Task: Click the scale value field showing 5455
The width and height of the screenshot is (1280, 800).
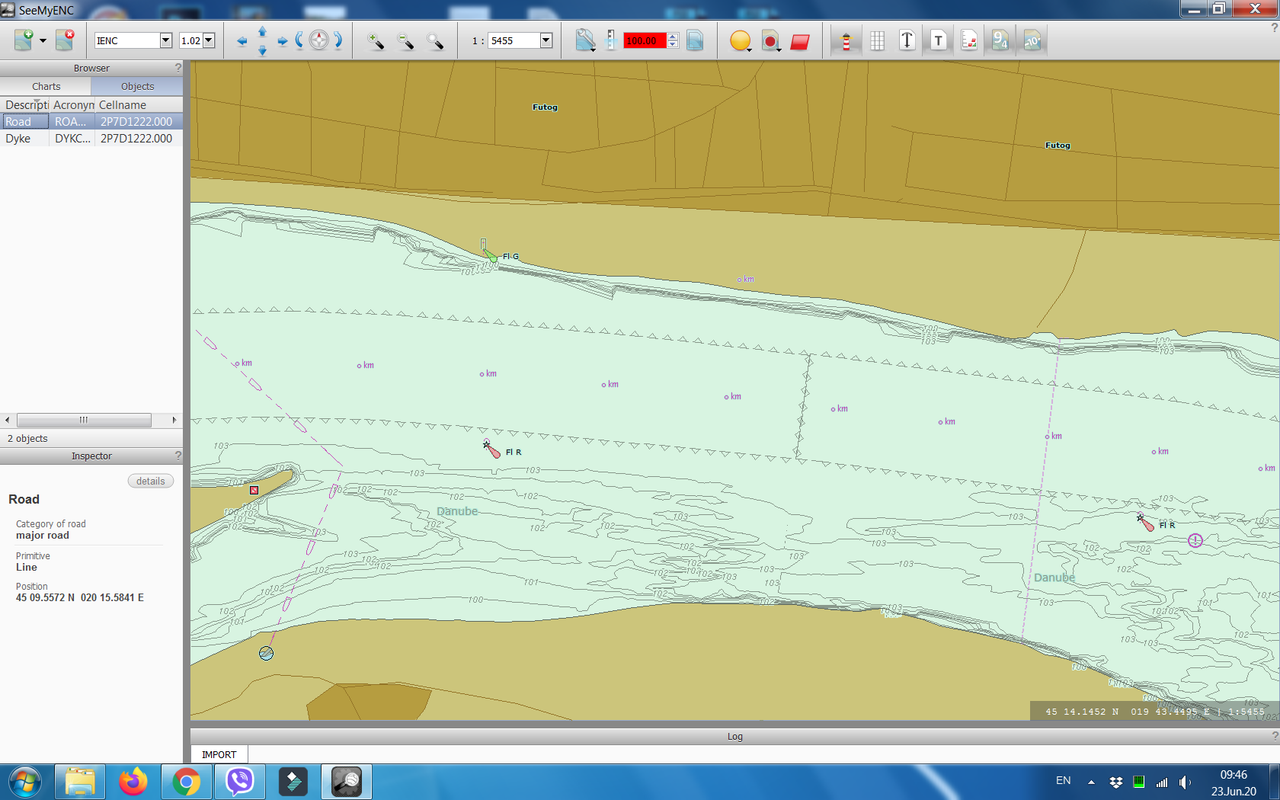Action: pos(513,41)
